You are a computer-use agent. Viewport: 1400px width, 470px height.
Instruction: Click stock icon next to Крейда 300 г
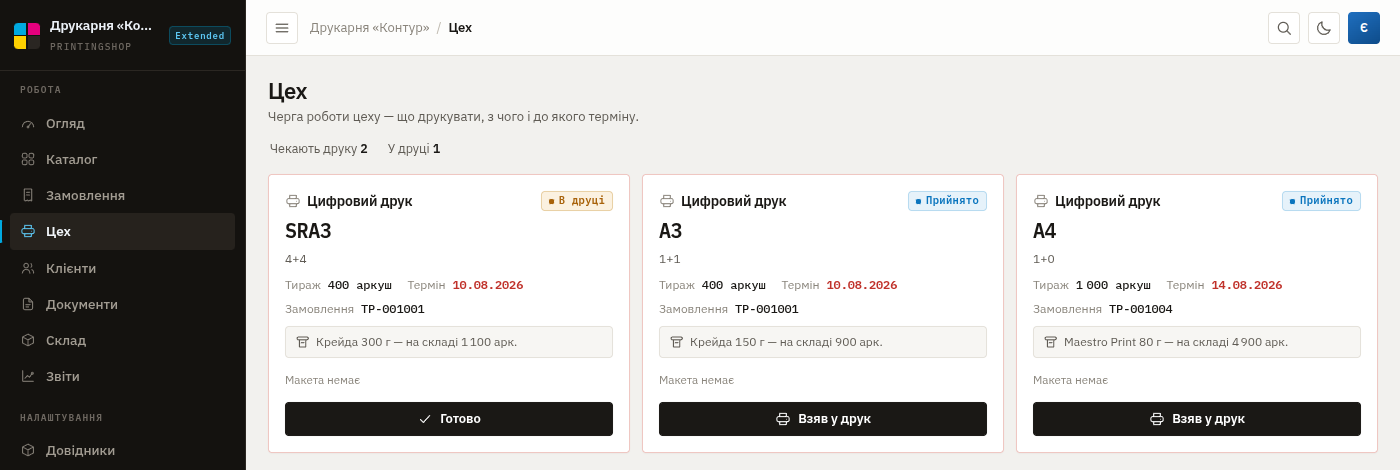click(x=303, y=342)
